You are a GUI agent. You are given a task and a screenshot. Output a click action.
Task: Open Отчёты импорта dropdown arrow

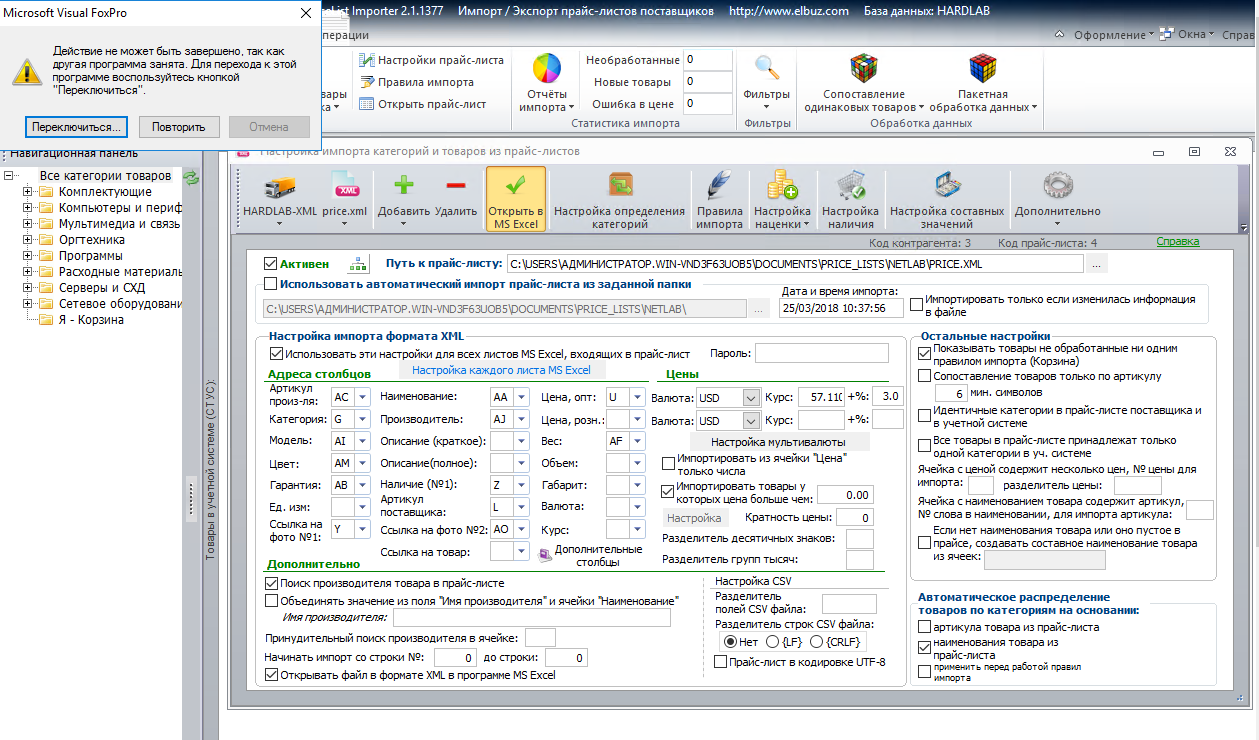[571, 107]
